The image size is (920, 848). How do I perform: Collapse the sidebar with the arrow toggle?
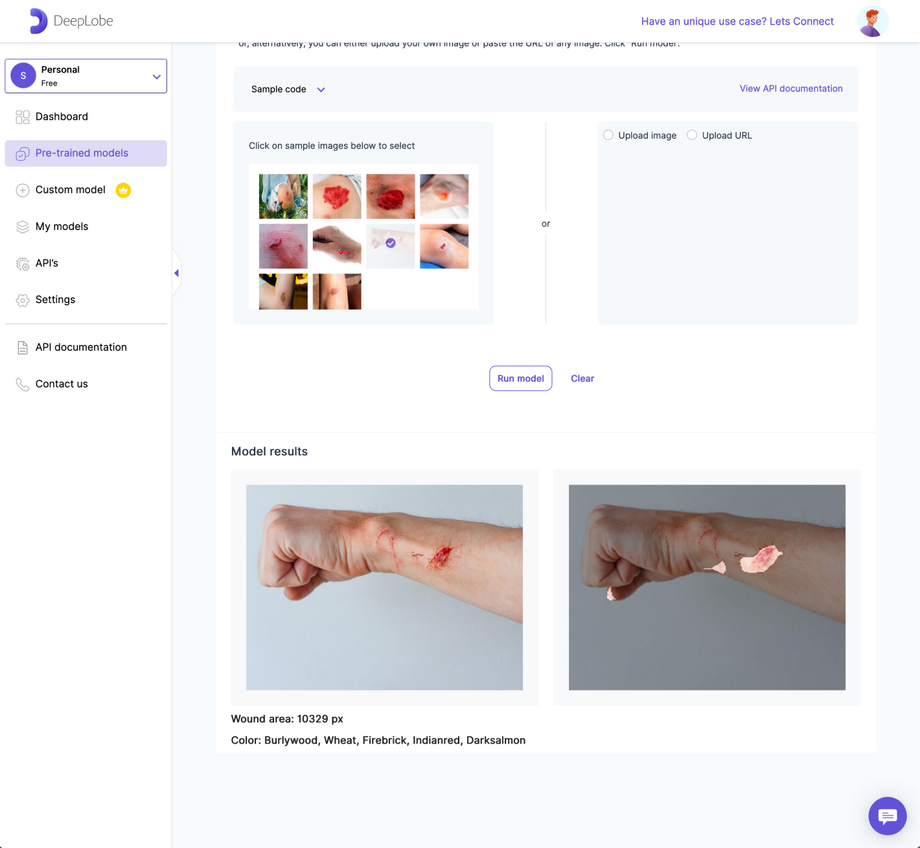coord(176,272)
